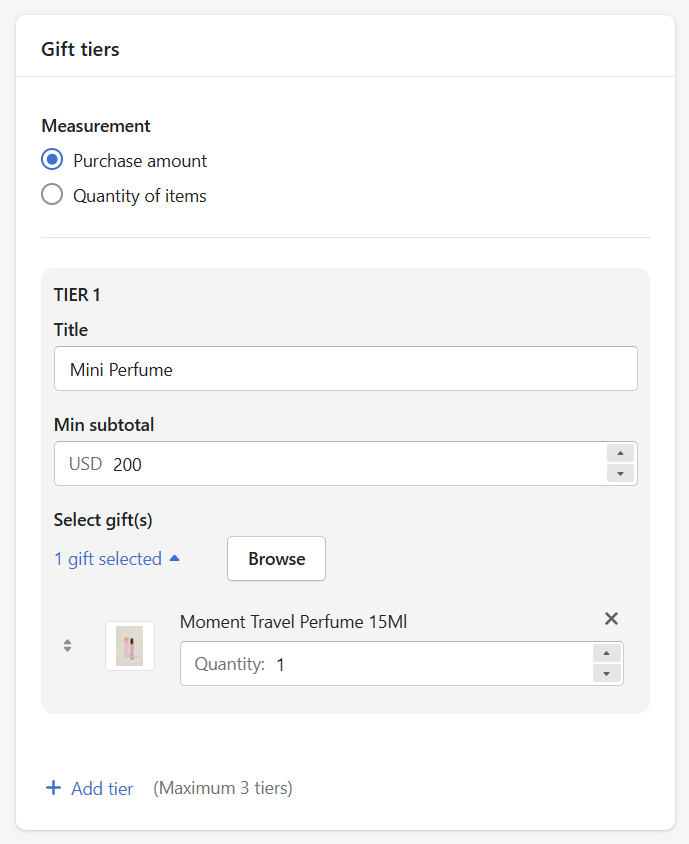Click the Purchase amount label text
The image size is (689, 844).
coord(140,161)
